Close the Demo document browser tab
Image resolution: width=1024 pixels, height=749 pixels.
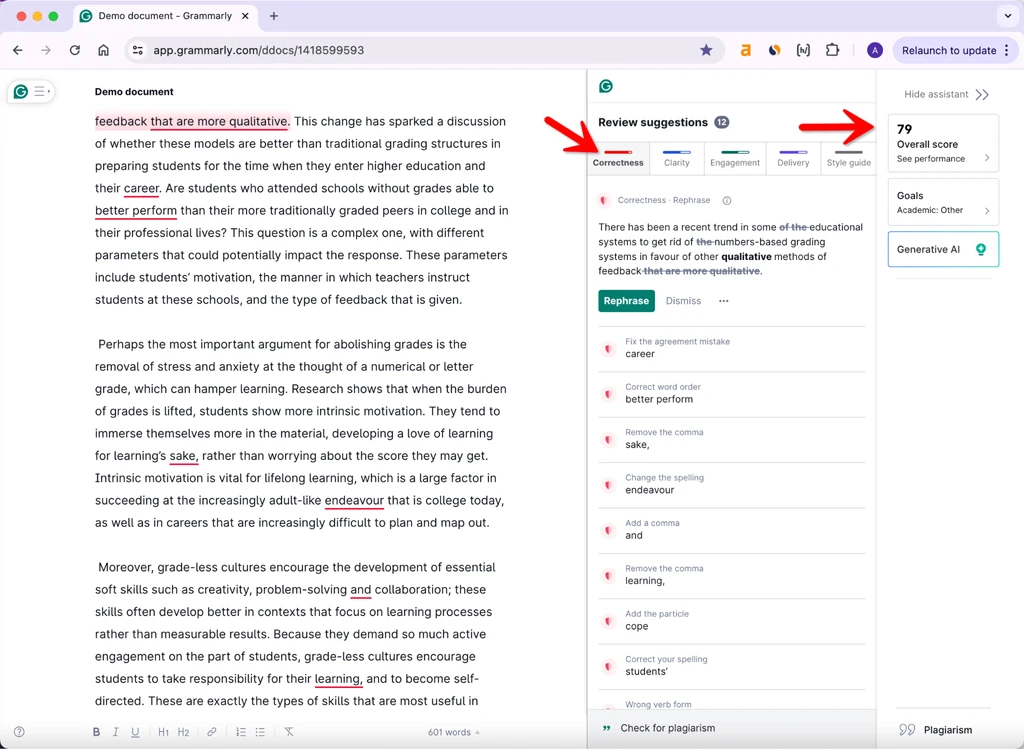click(246, 16)
